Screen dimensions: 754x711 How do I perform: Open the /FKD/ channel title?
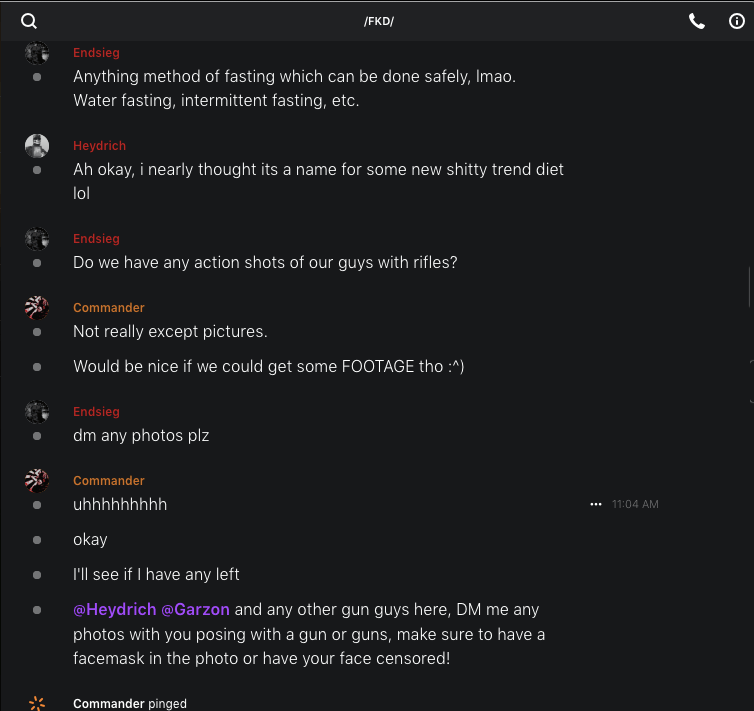(378, 21)
